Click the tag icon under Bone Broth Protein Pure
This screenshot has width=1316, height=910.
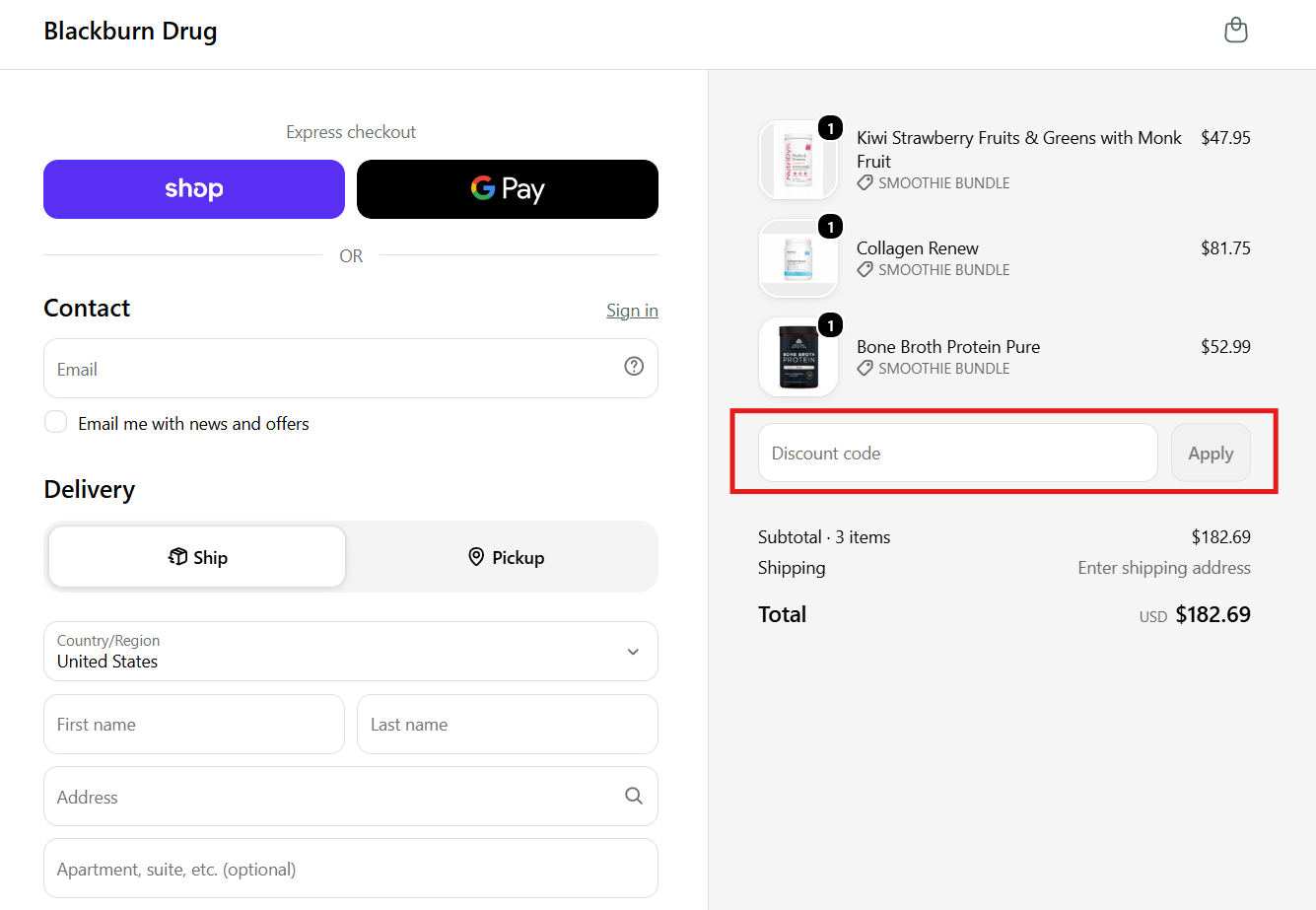[865, 368]
